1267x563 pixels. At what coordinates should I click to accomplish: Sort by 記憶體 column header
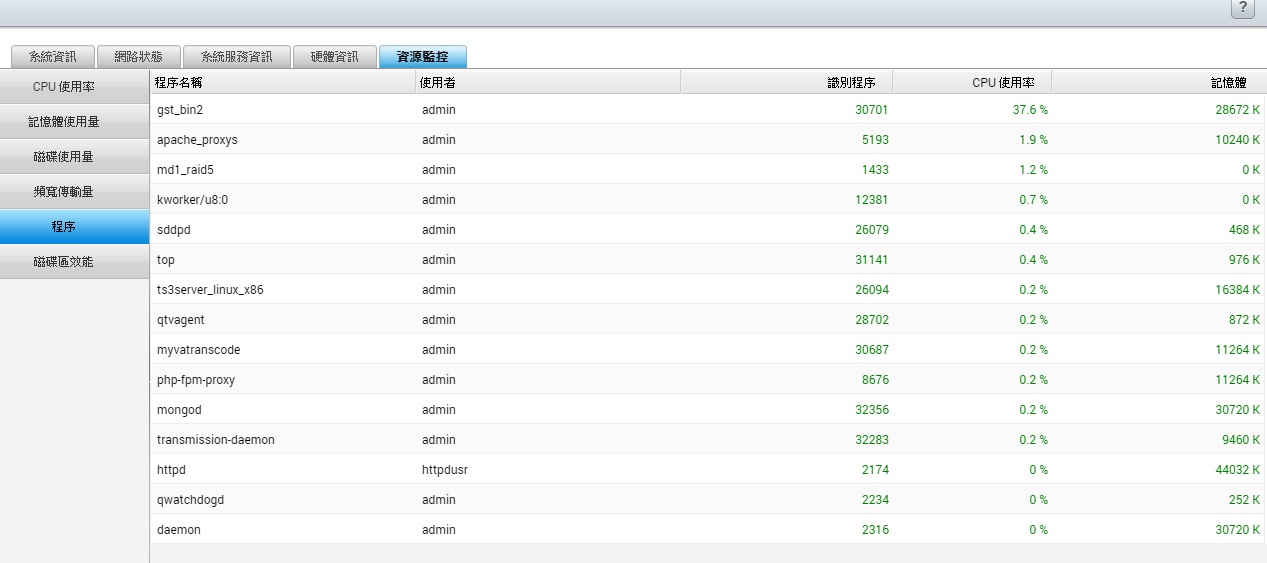coord(1158,82)
